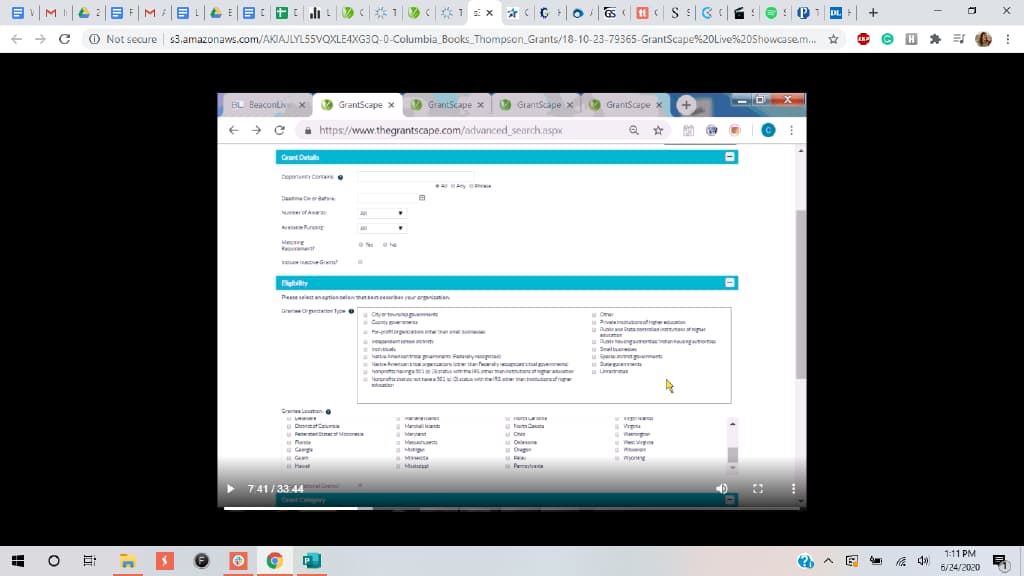Click the Grantee Organization Type help icon
The width and height of the screenshot is (1024, 576).
click(x=351, y=312)
